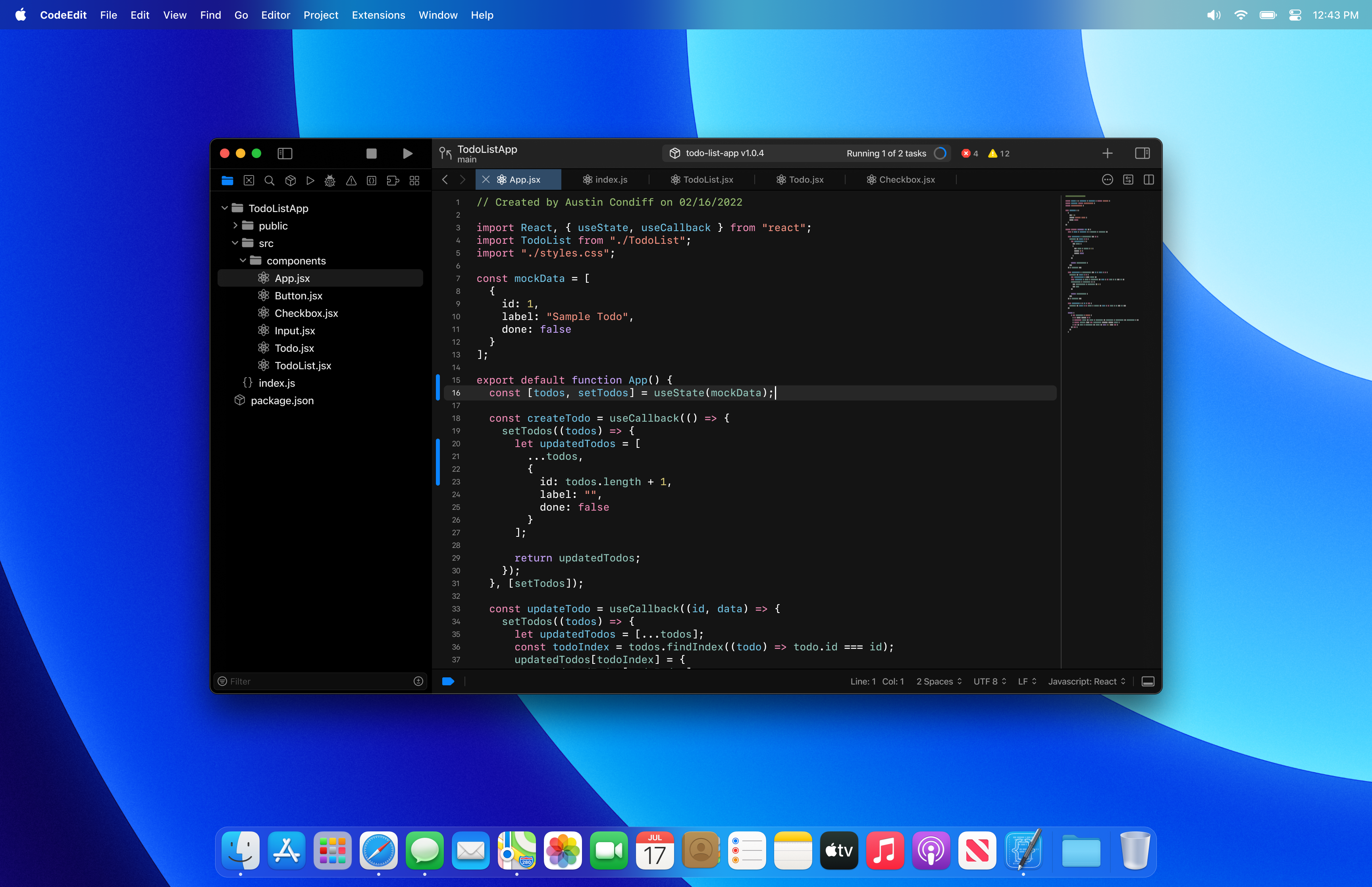Expand the public folder
The image size is (1372, 887).
click(235, 226)
